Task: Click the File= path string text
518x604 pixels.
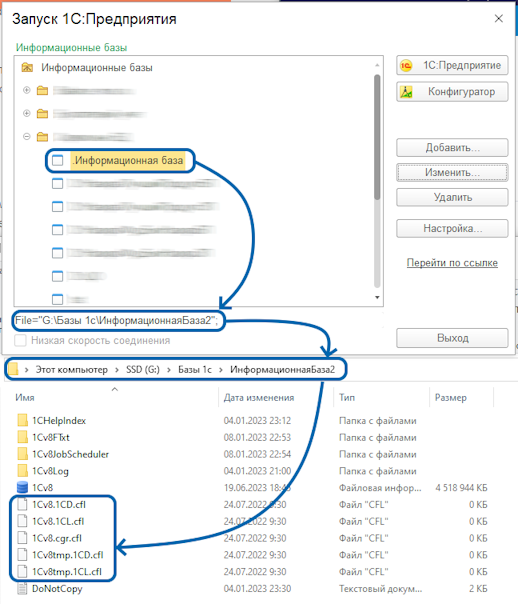Action: pyautogui.click(x=117, y=320)
